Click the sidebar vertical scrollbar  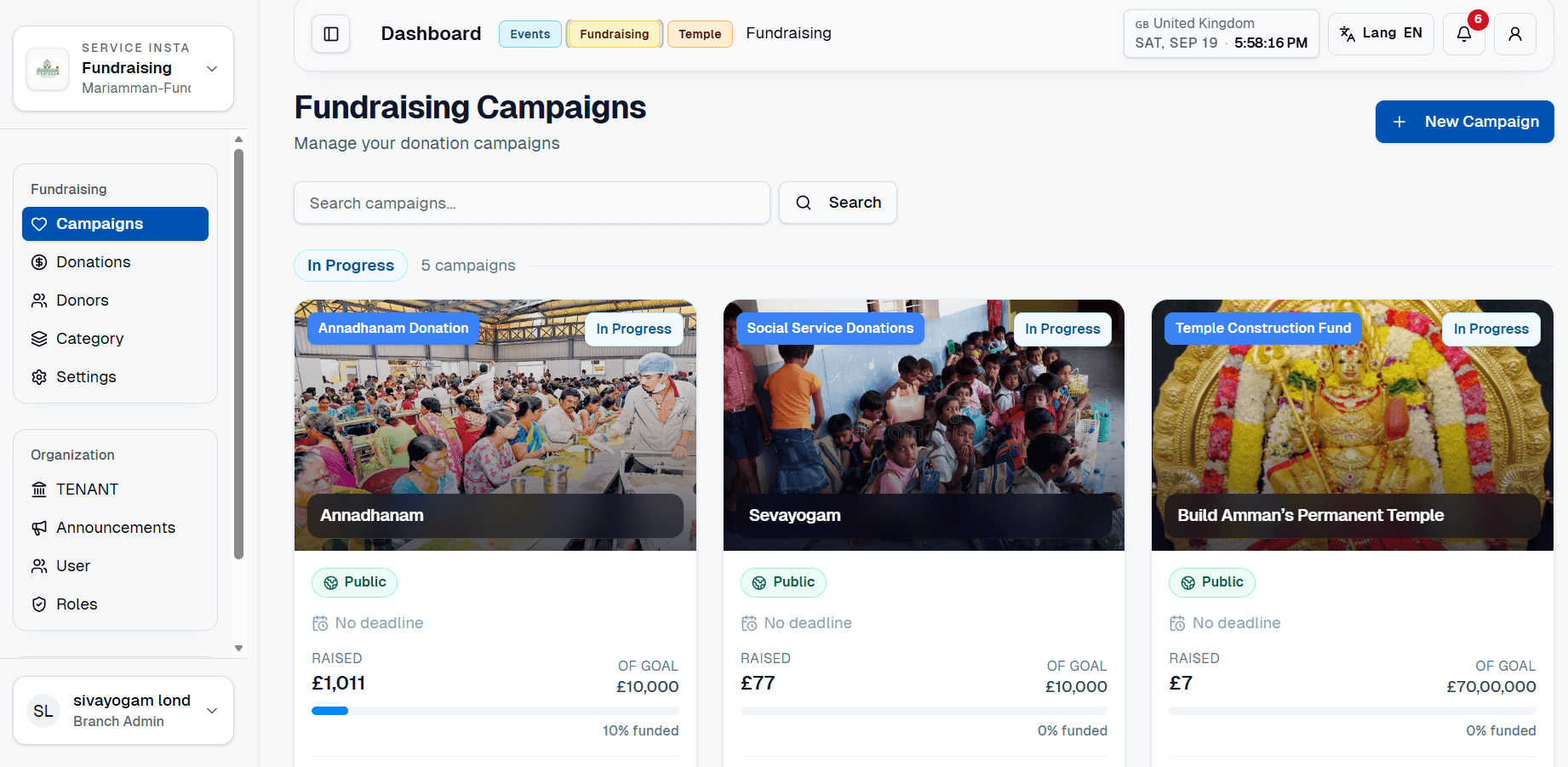239,354
